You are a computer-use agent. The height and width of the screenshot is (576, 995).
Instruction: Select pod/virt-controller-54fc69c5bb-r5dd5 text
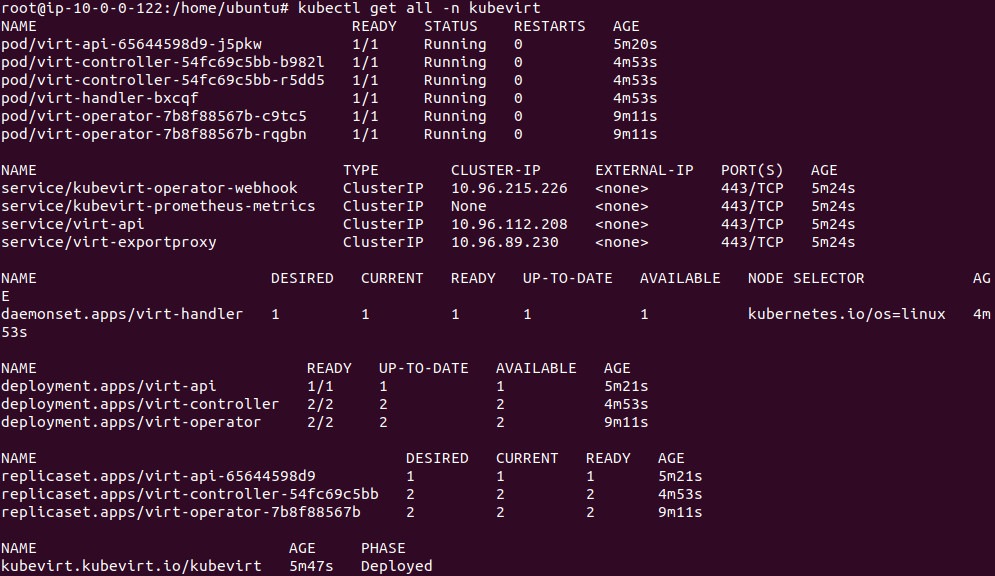pos(162,81)
